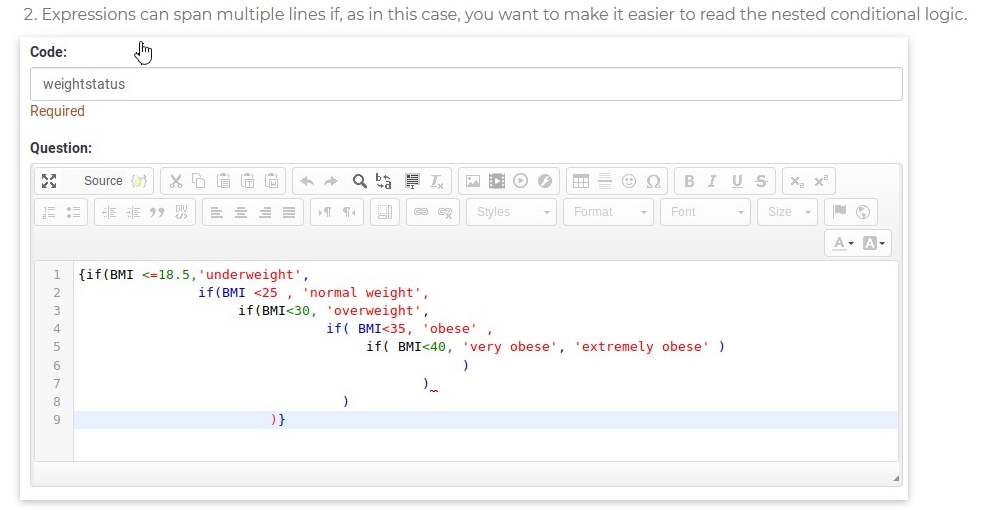Viewport: 998px width, 510px height.
Task: Toggle Bold formatting
Action: tap(688, 181)
